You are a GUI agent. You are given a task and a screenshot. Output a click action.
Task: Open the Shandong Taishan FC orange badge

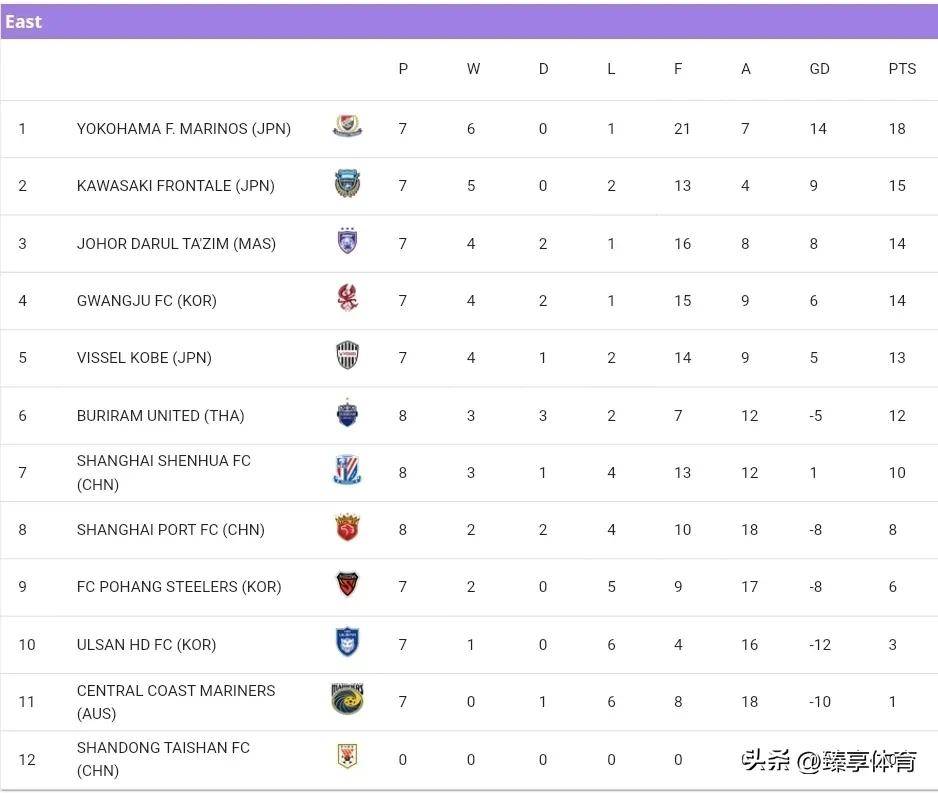click(348, 756)
